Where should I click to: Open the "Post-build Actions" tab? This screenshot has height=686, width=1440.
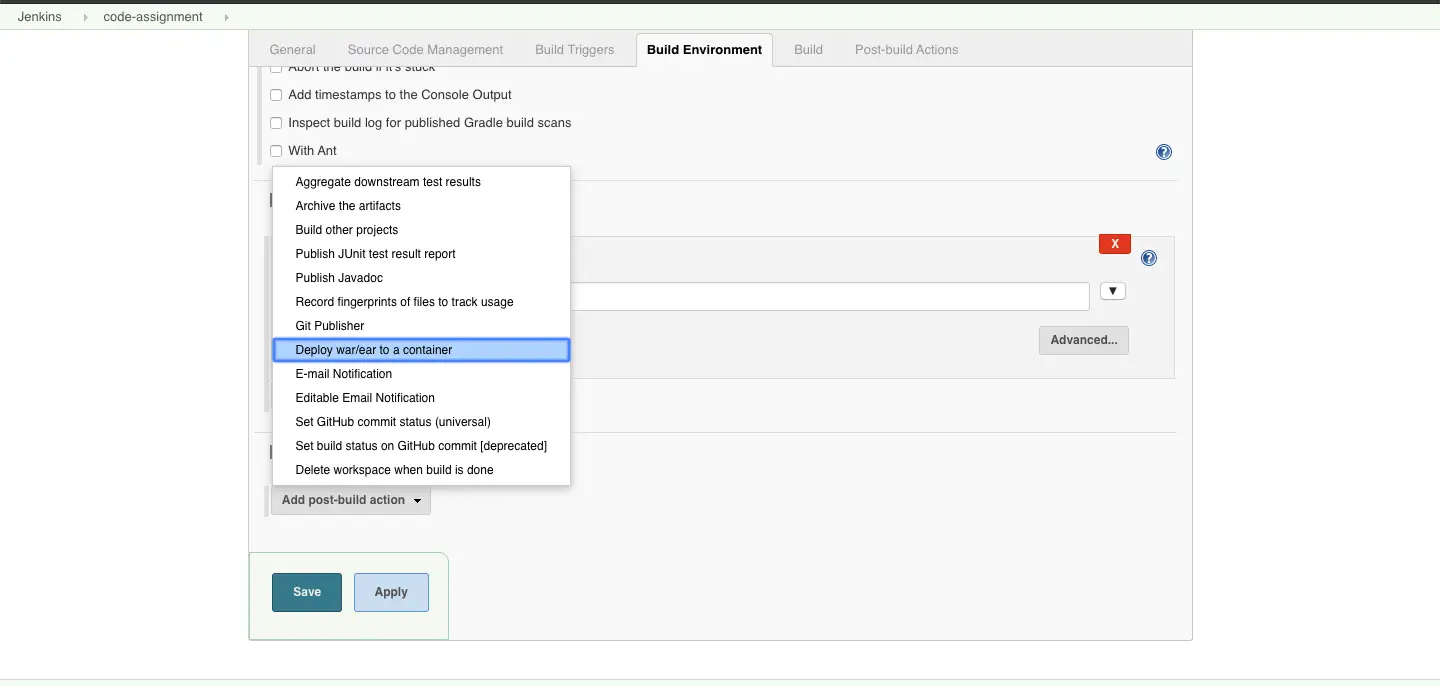pos(906,49)
